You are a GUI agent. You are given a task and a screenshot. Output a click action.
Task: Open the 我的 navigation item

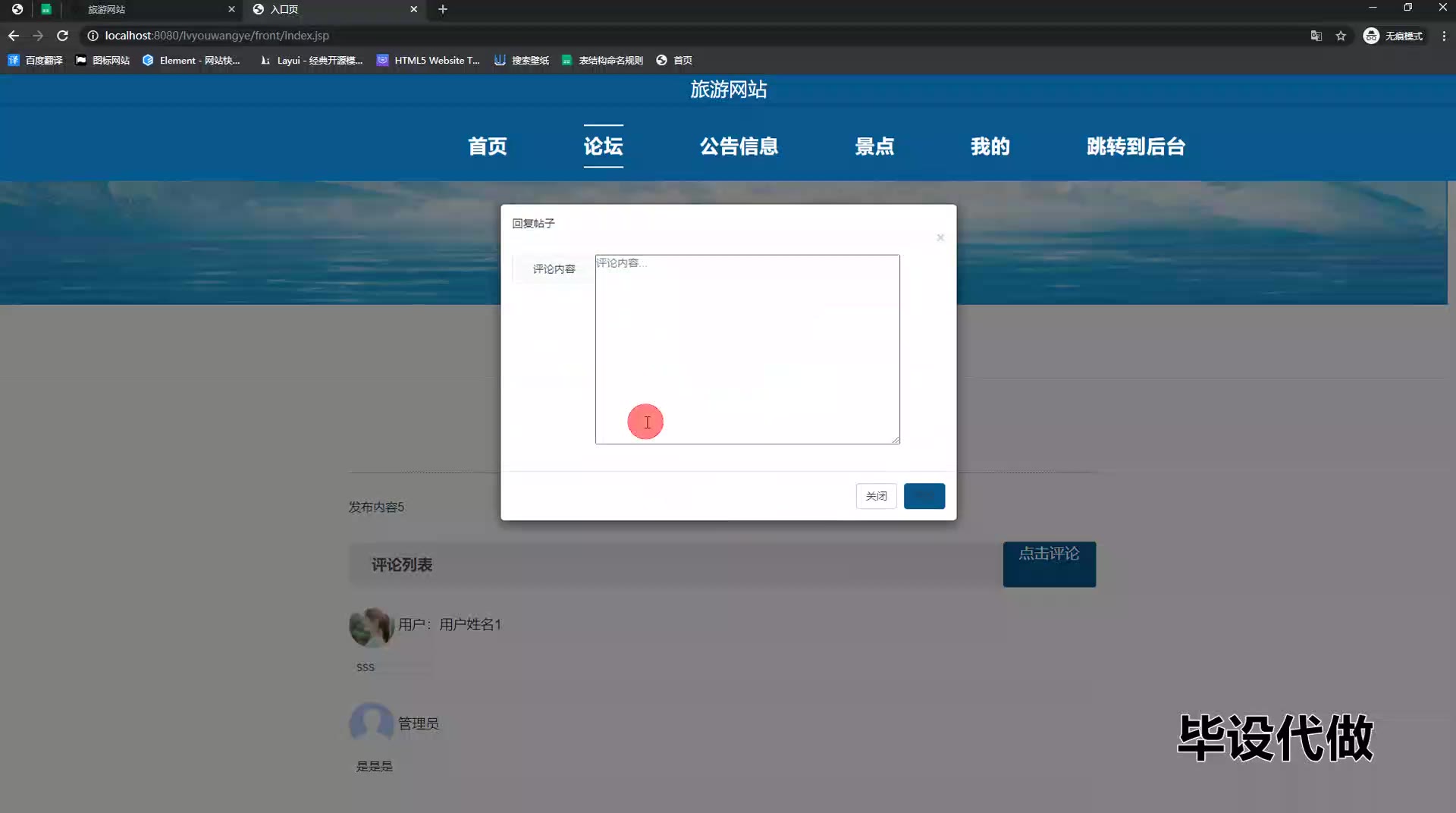click(x=990, y=146)
